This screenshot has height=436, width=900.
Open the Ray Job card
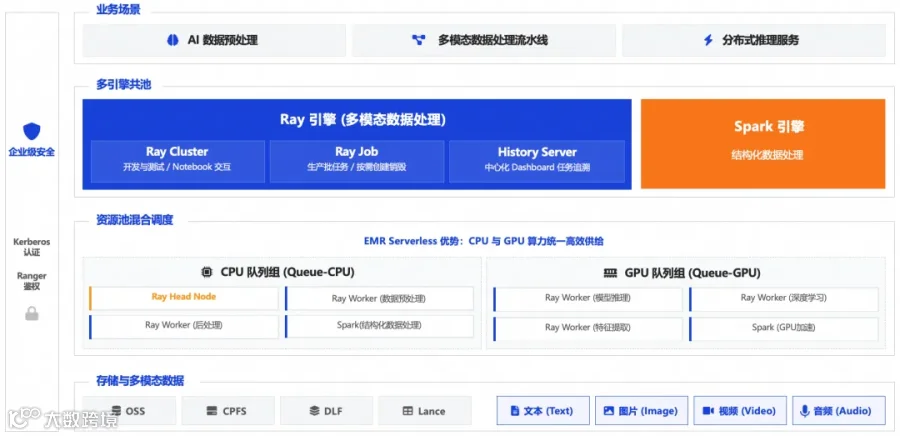[x=357, y=161]
